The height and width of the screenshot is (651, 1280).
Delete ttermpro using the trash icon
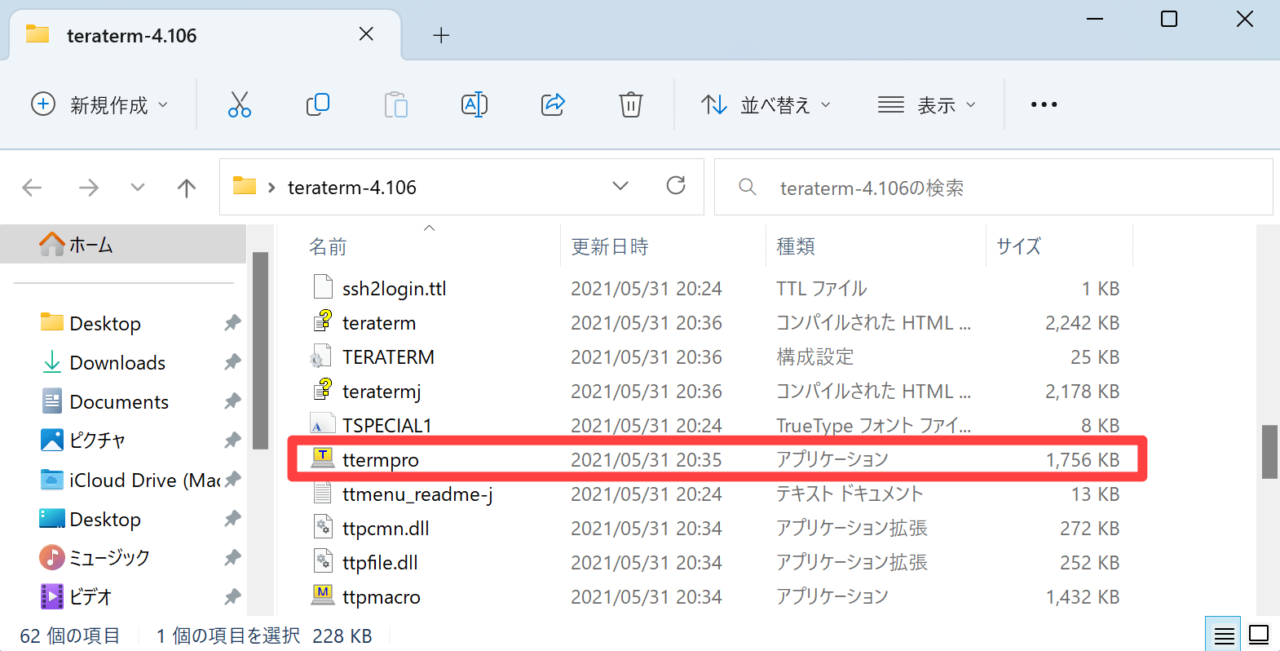[630, 104]
